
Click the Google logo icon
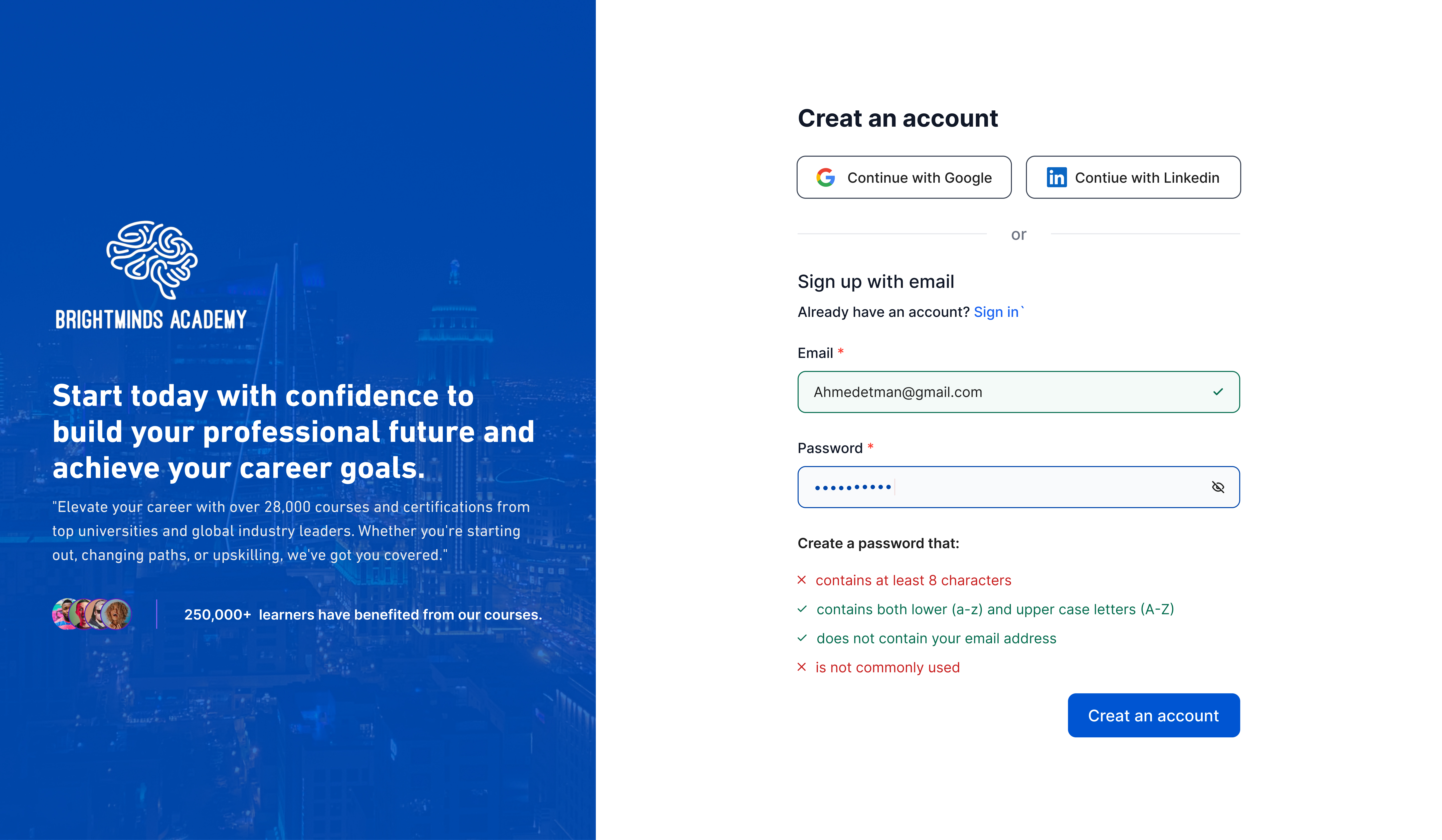click(825, 177)
